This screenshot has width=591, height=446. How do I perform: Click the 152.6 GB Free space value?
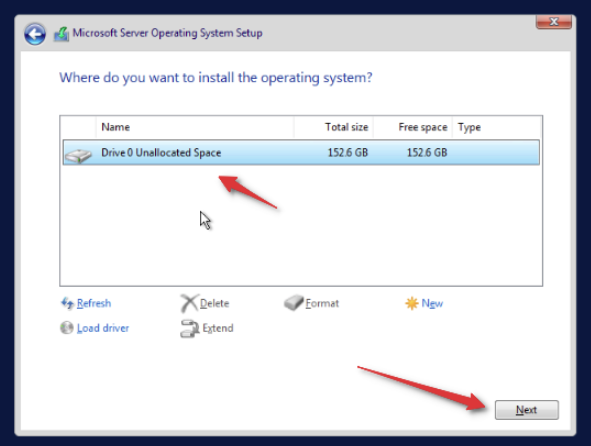pos(427,152)
